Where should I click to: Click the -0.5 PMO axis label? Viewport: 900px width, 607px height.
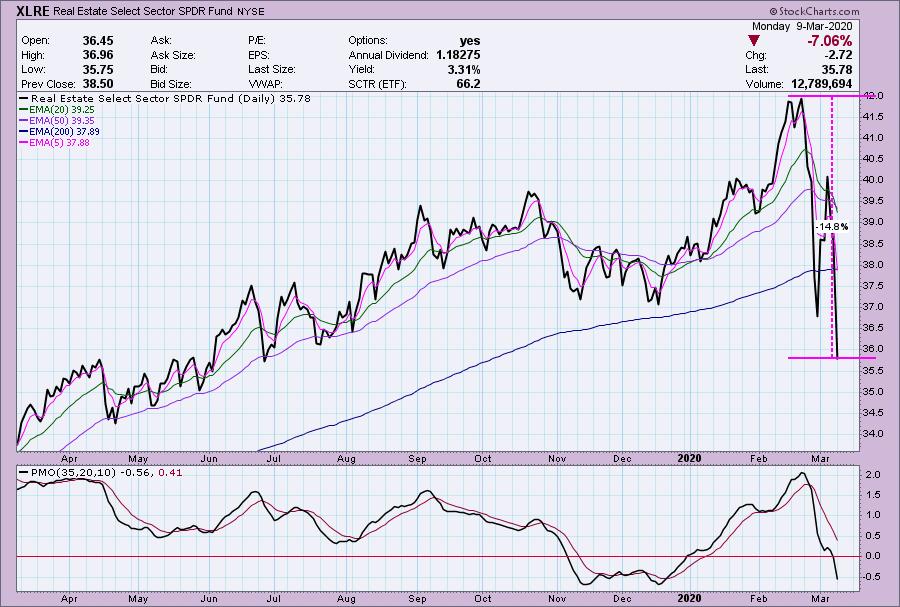872,576
